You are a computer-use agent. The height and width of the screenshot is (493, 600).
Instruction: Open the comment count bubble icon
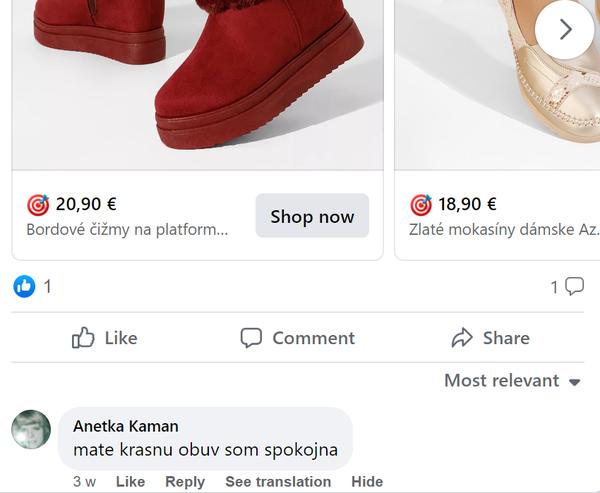point(575,287)
